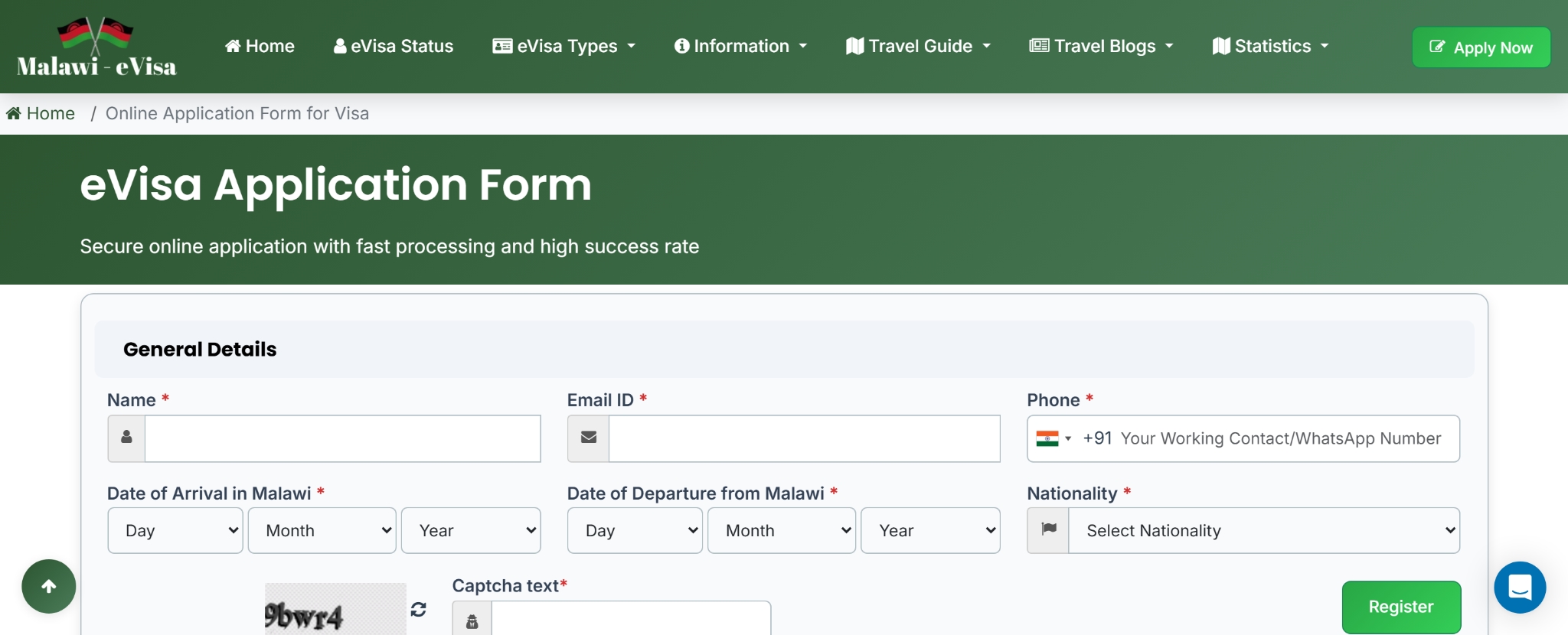The width and height of the screenshot is (1568, 635).
Task: Open the arrival Day dropdown
Action: point(175,530)
